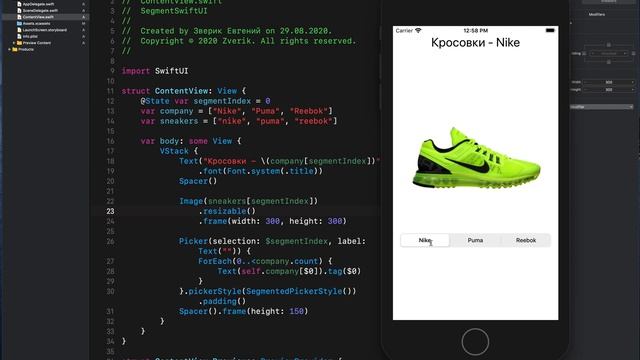Toggle the leading padding checkbox in the inspector
Viewport: 640px width, 360px height.
pyautogui.click(x=584, y=53)
